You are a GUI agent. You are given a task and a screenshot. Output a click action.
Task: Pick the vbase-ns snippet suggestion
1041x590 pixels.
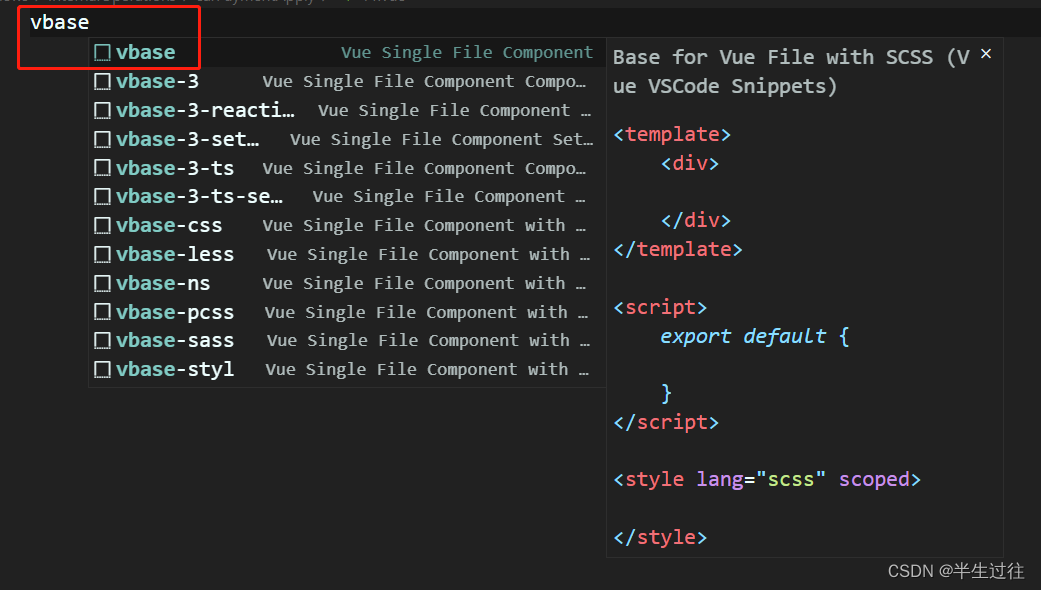point(347,283)
